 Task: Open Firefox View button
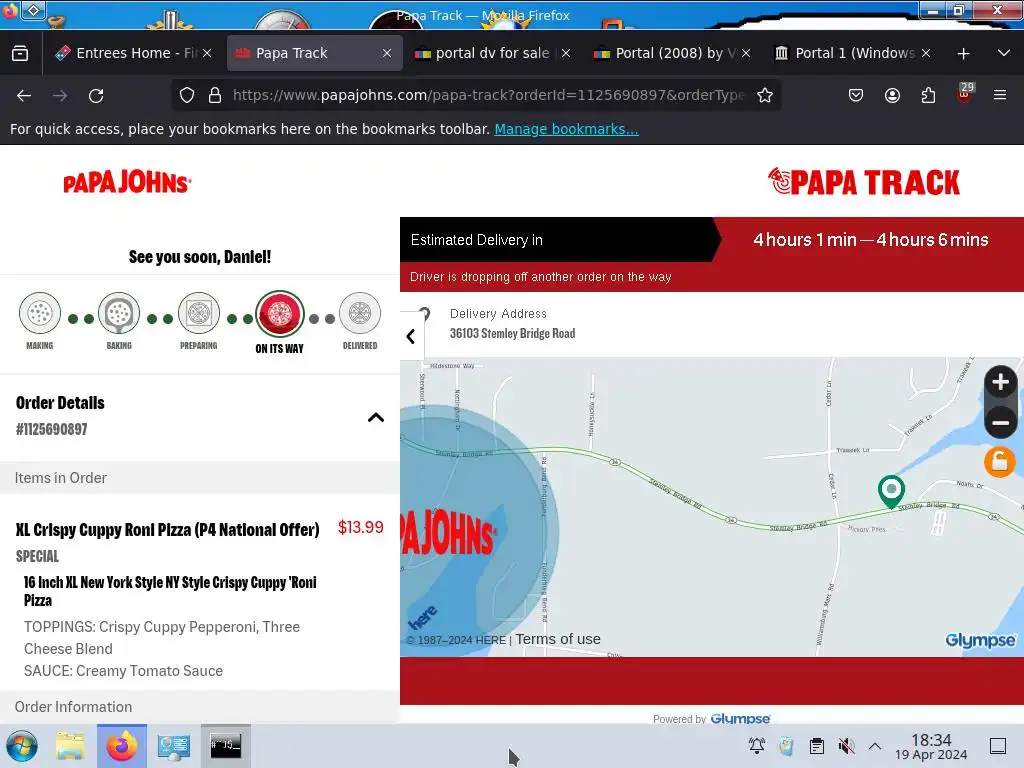tap(20, 53)
